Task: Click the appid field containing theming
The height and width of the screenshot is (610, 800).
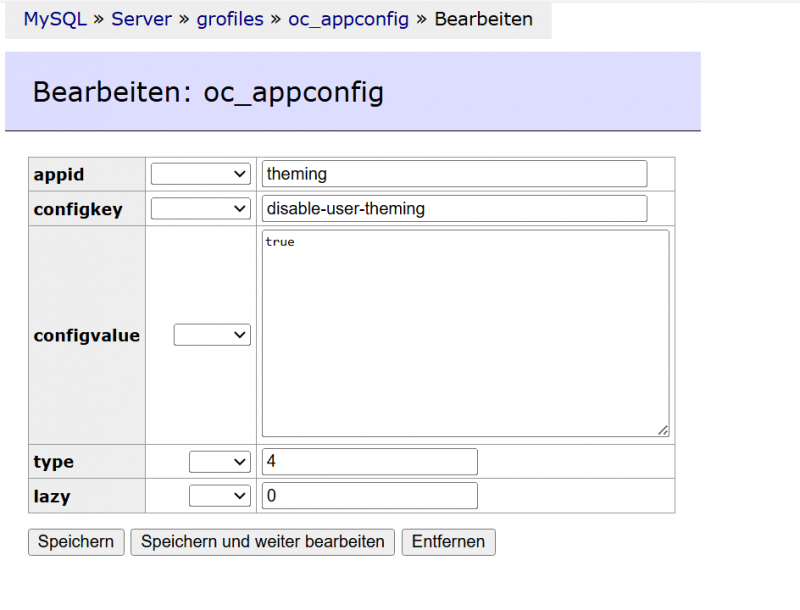Action: coord(454,174)
